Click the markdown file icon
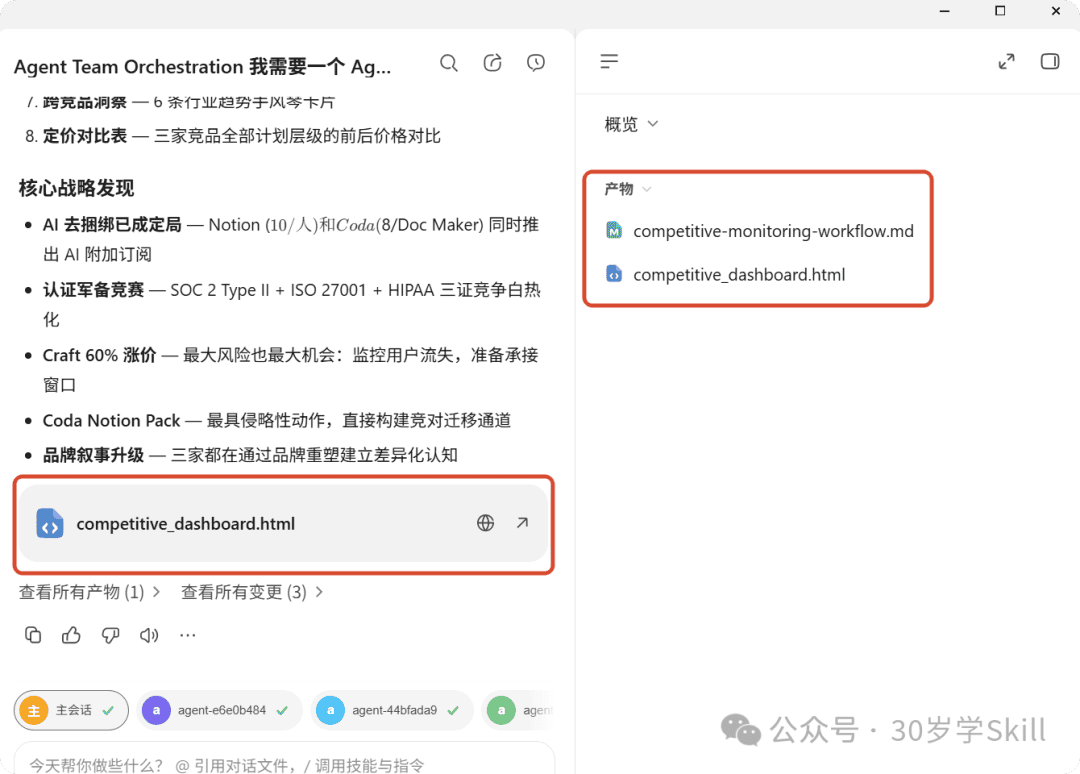Viewport: 1080px width, 774px height. point(614,231)
